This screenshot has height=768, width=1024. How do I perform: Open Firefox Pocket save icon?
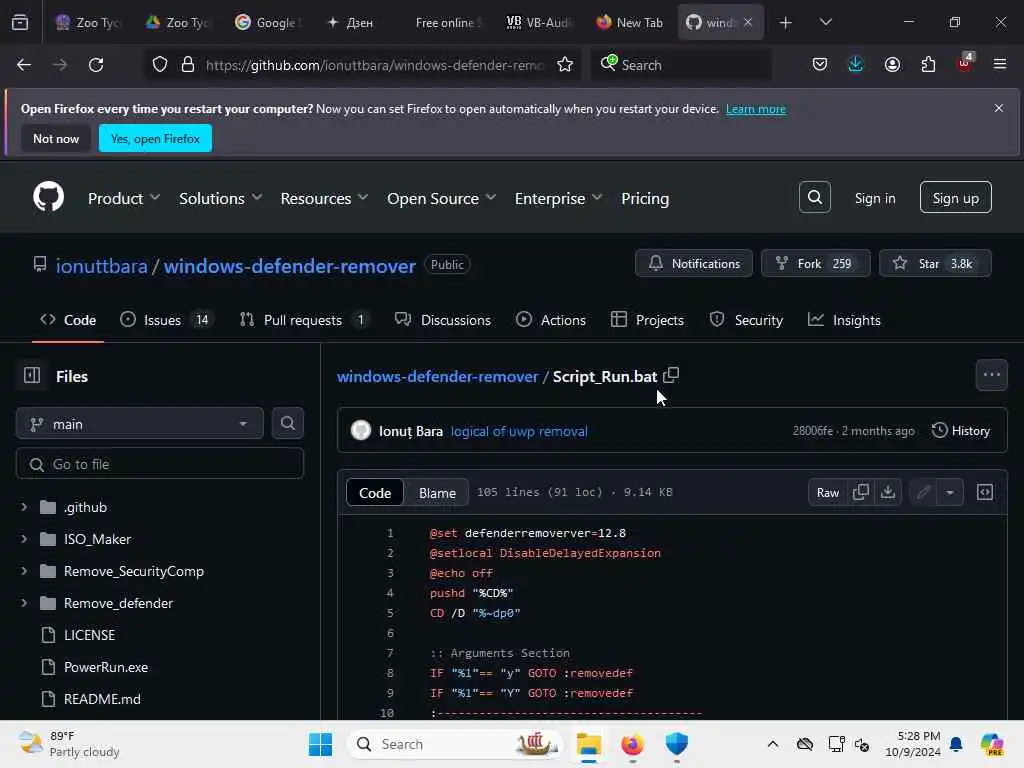[x=820, y=65]
